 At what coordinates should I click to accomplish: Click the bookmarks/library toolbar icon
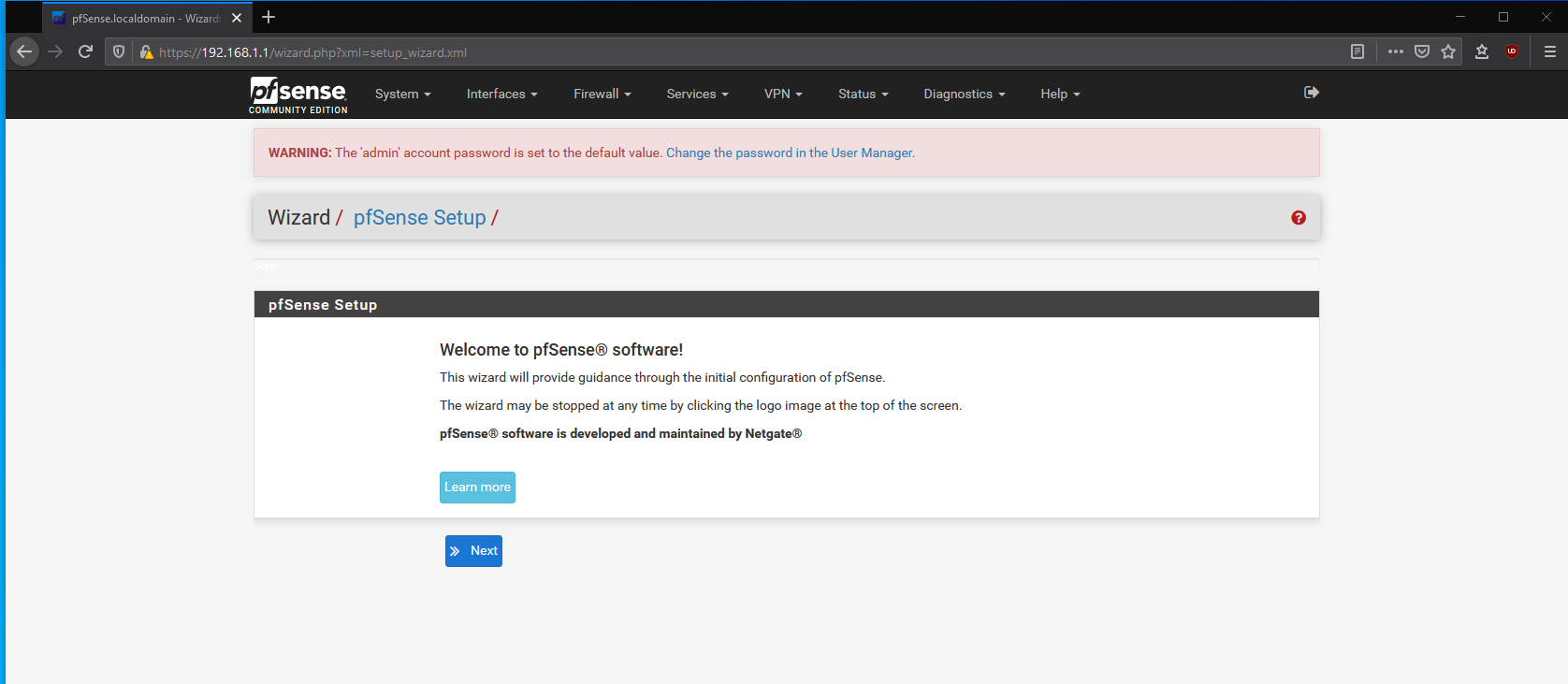(x=1482, y=51)
